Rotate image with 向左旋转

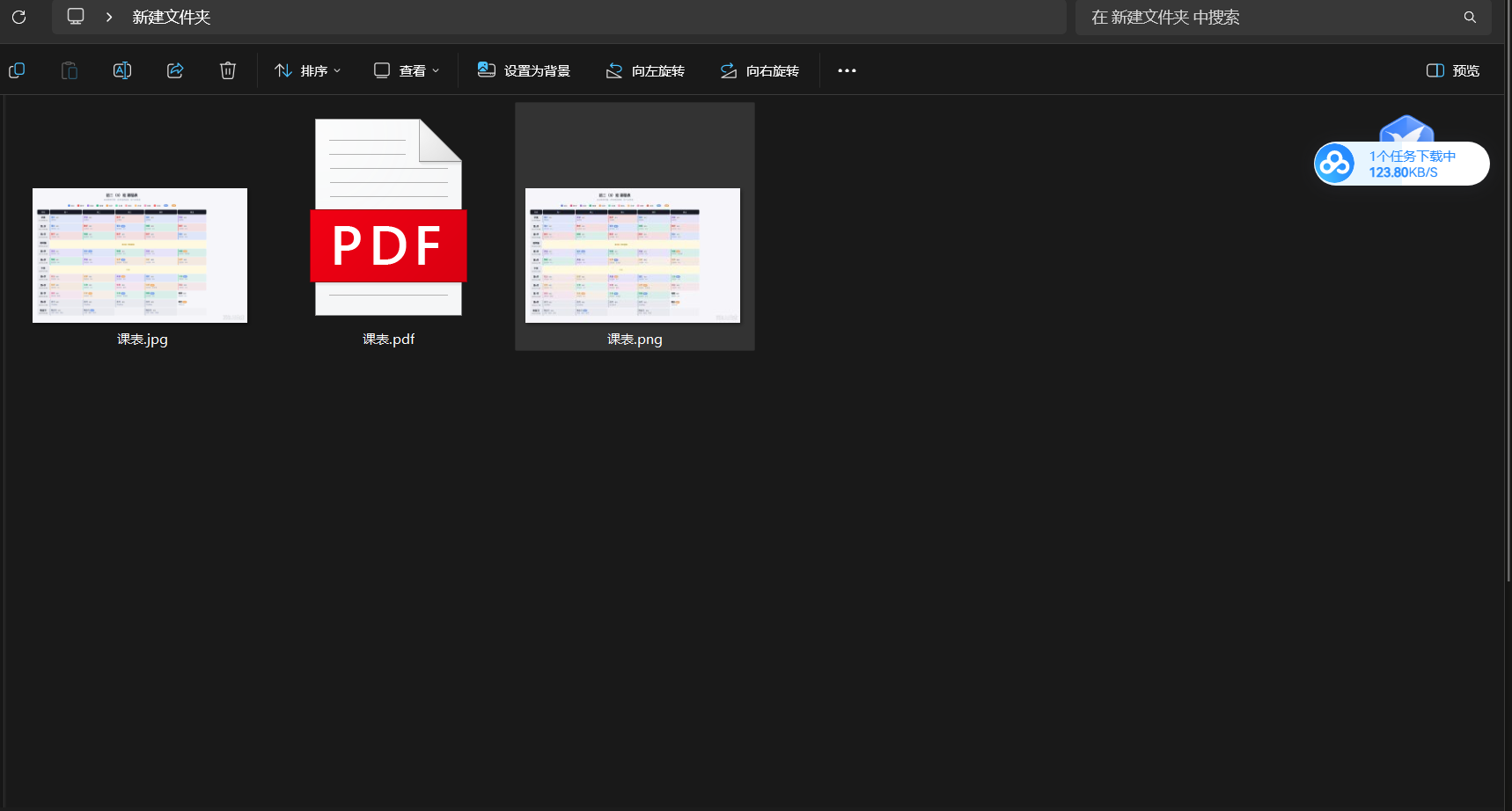coord(645,70)
